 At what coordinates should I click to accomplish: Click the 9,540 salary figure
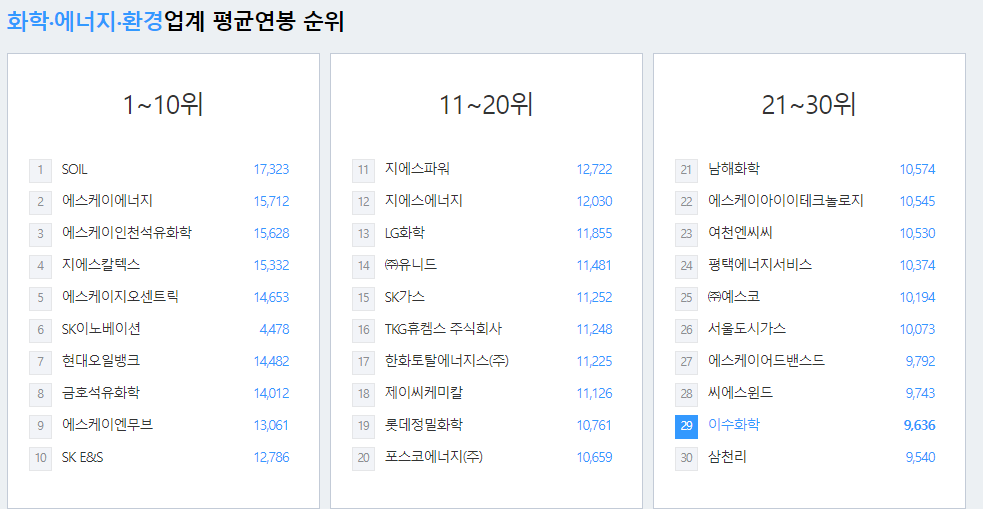pos(920,458)
